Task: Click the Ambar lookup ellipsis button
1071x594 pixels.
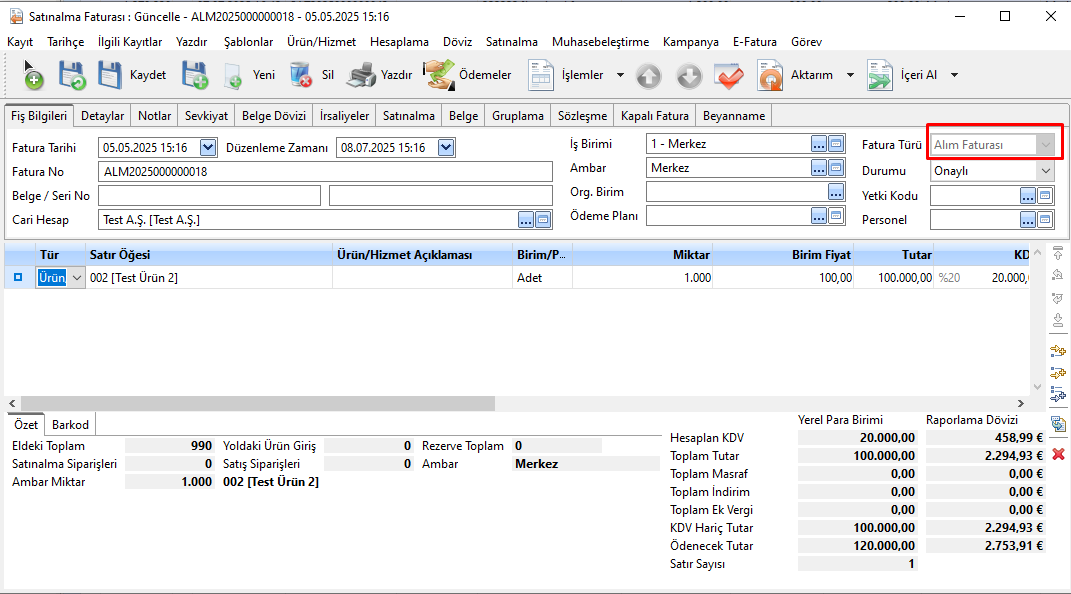Action: (x=819, y=168)
